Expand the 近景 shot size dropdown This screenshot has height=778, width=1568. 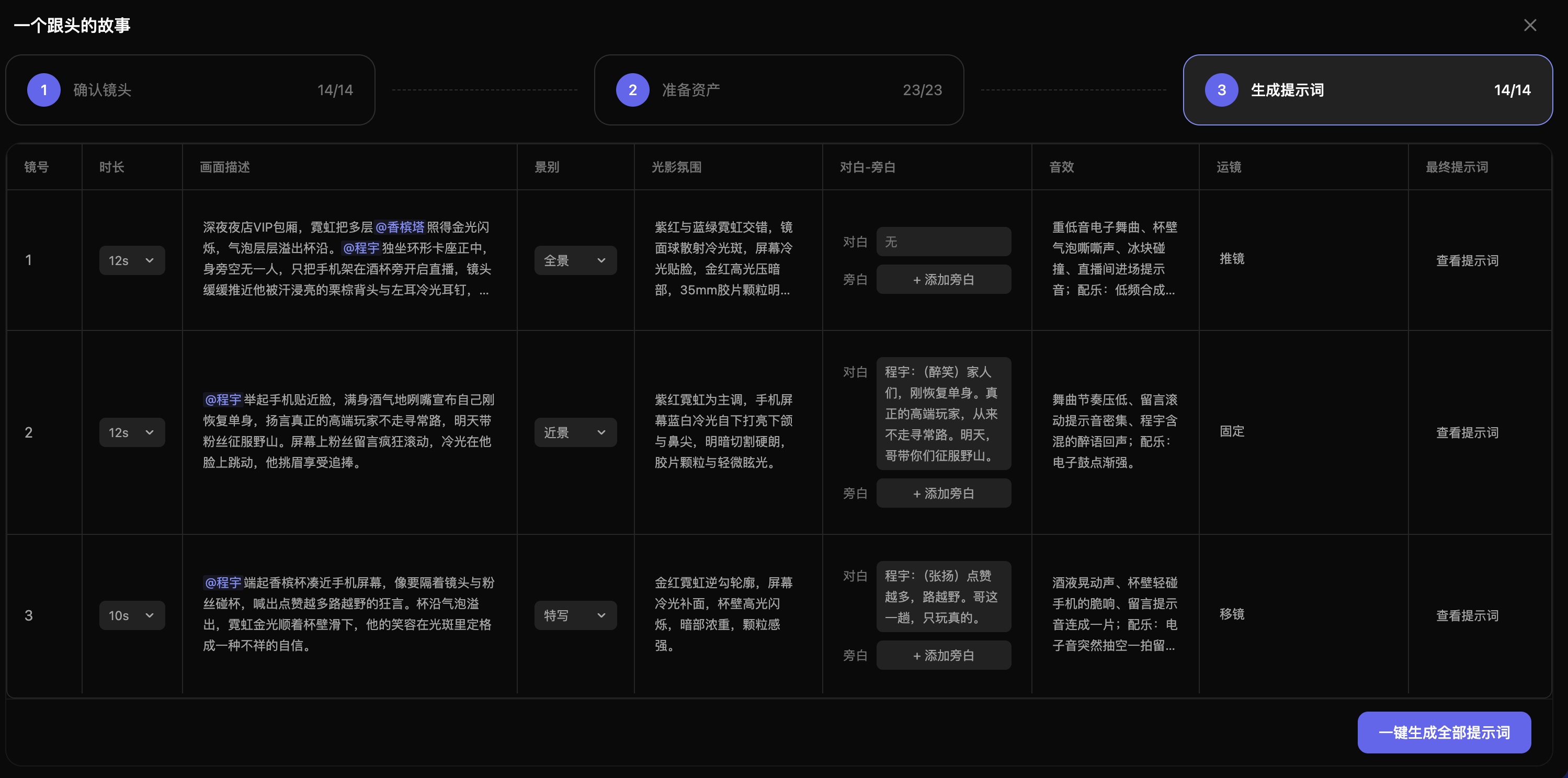click(575, 432)
